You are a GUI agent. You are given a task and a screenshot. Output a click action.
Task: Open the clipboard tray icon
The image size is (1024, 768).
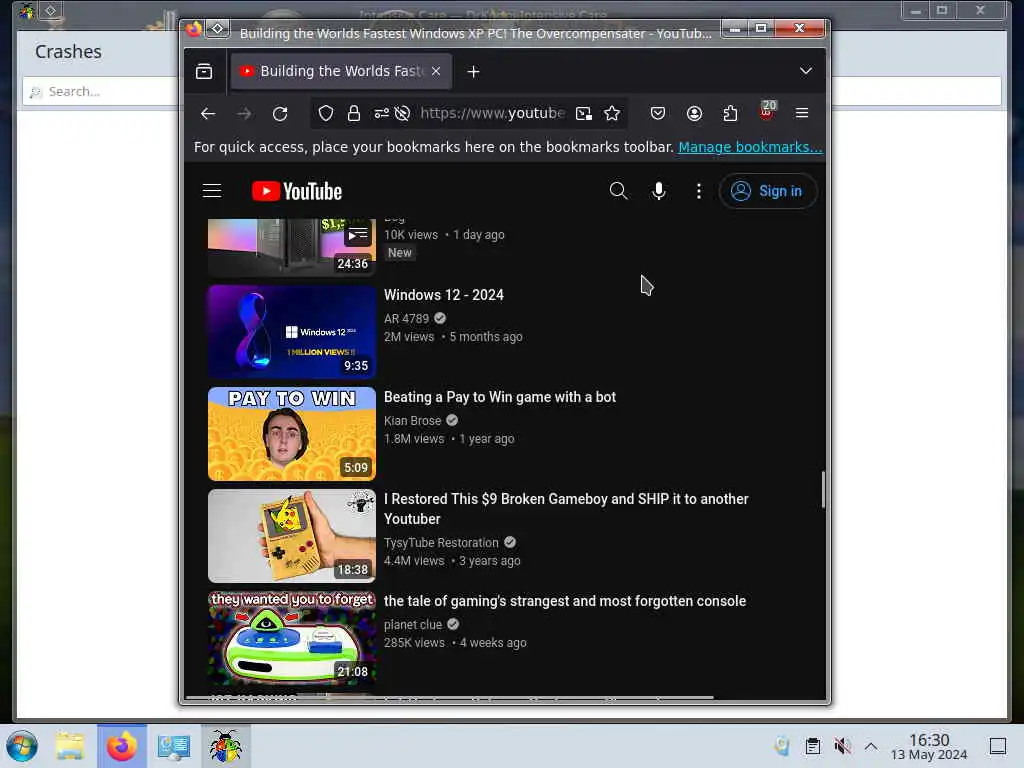(x=813, y=746)
